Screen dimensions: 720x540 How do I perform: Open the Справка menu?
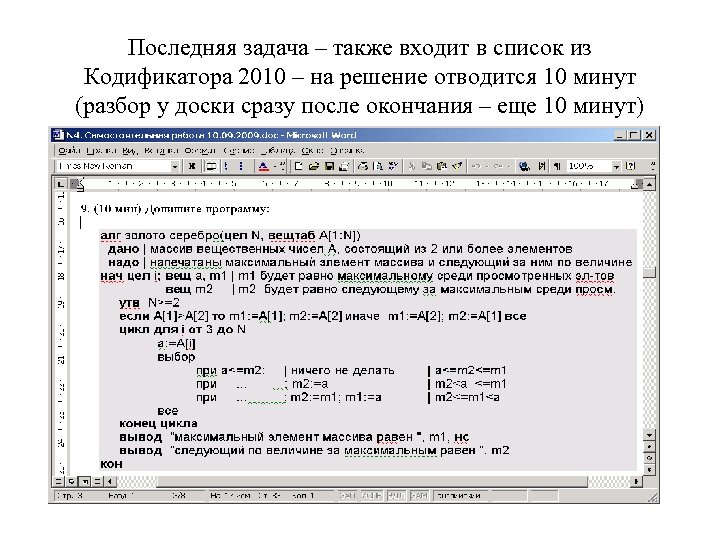click(x=347, y=151)
